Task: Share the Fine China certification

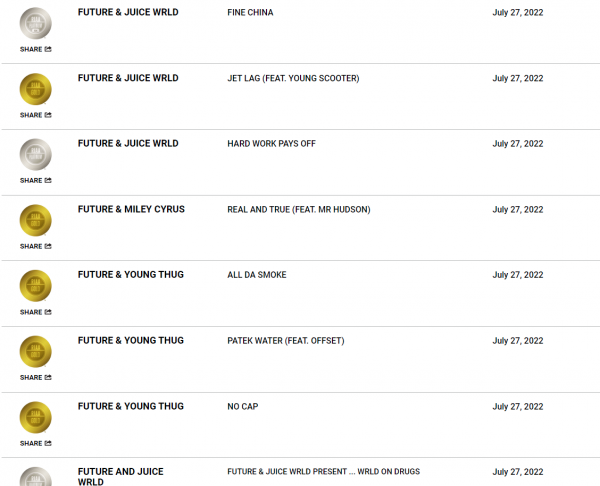Action: [x=36, y=49]
